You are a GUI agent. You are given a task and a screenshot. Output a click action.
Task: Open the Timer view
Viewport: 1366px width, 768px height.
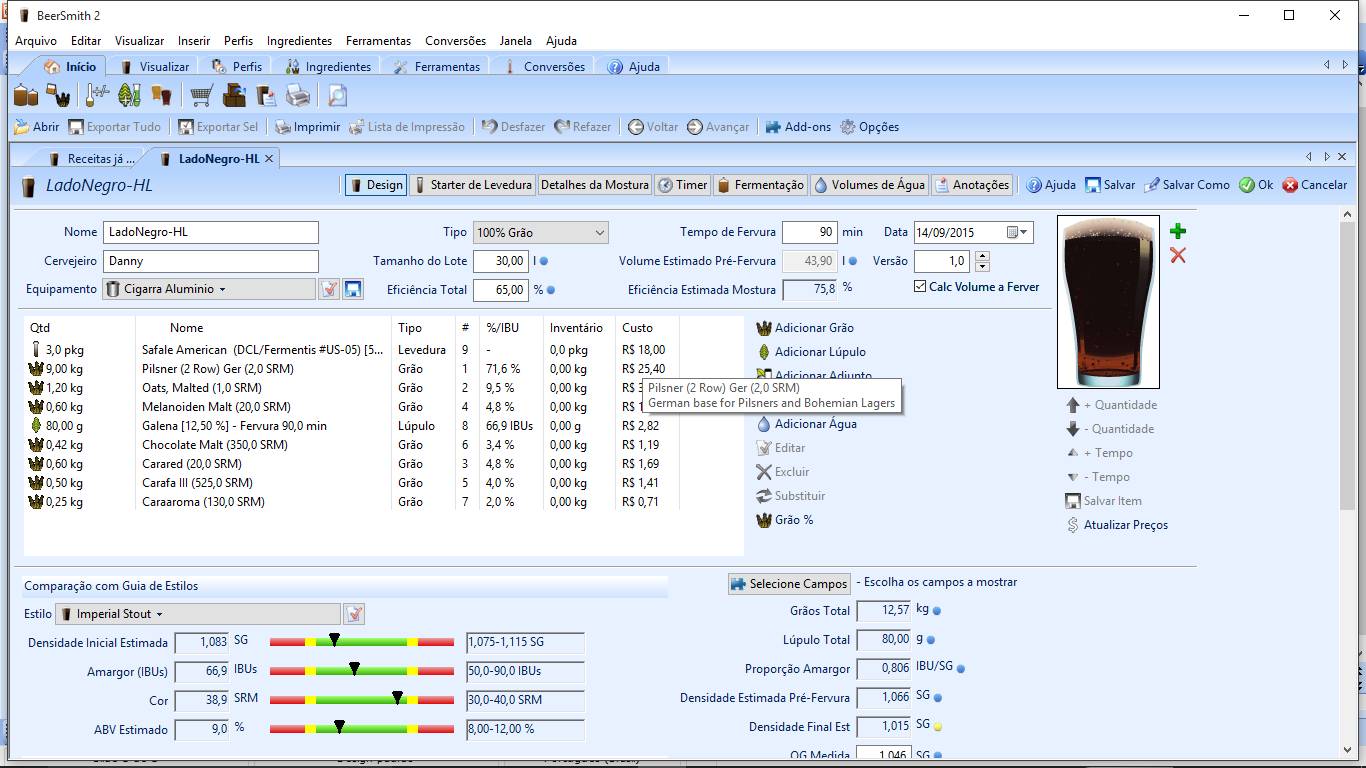(x=683, y=185)
